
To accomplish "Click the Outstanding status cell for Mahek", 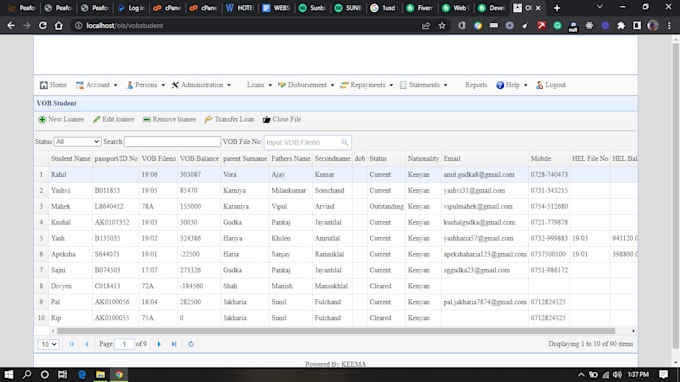I will pyautogui.click(x=386, y=206).
